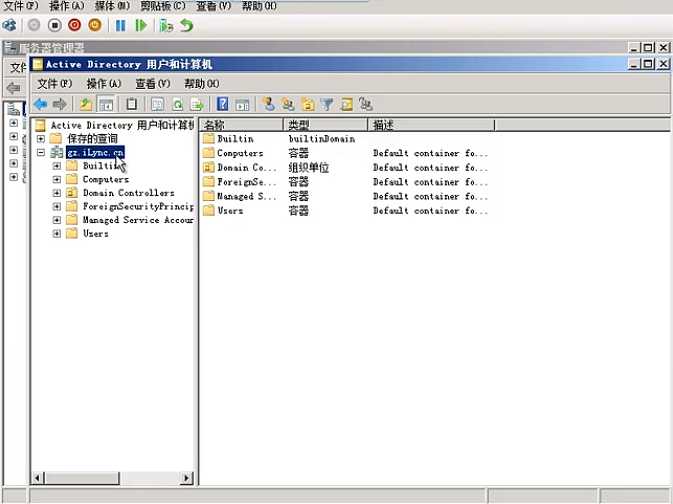Open Properties via AD toolbar icon

pyautogui.click(x=157, y=104)
